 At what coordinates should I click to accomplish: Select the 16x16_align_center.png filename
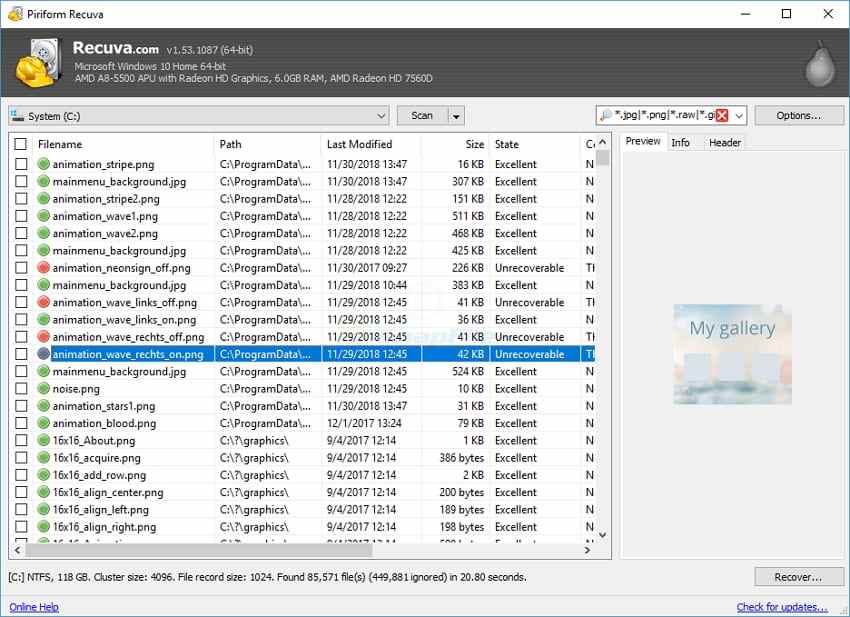tap(108, 492)
